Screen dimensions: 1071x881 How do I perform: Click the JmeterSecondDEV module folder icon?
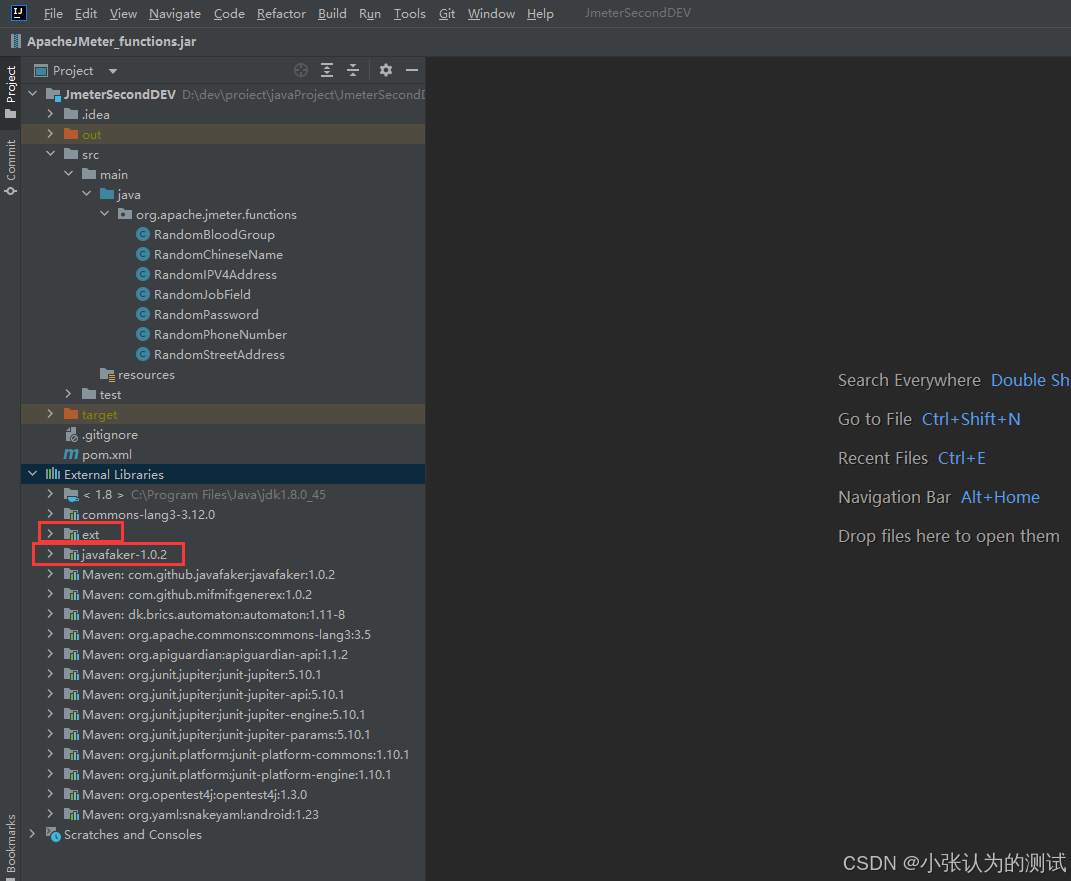[x=53, y=94]
